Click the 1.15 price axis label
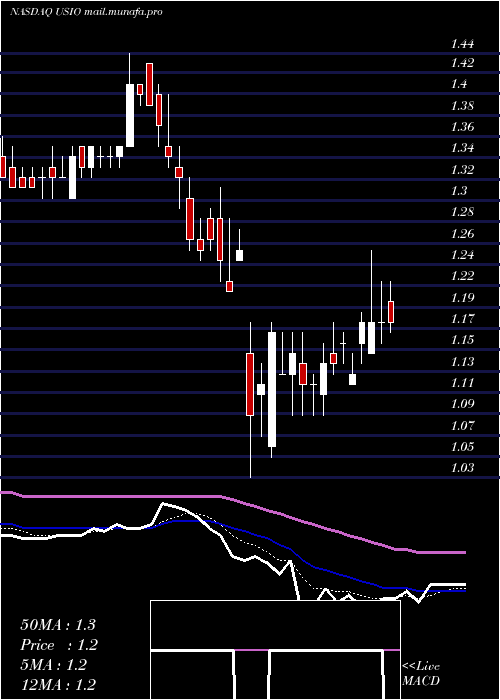500x700 pixels. click(462, 339)
